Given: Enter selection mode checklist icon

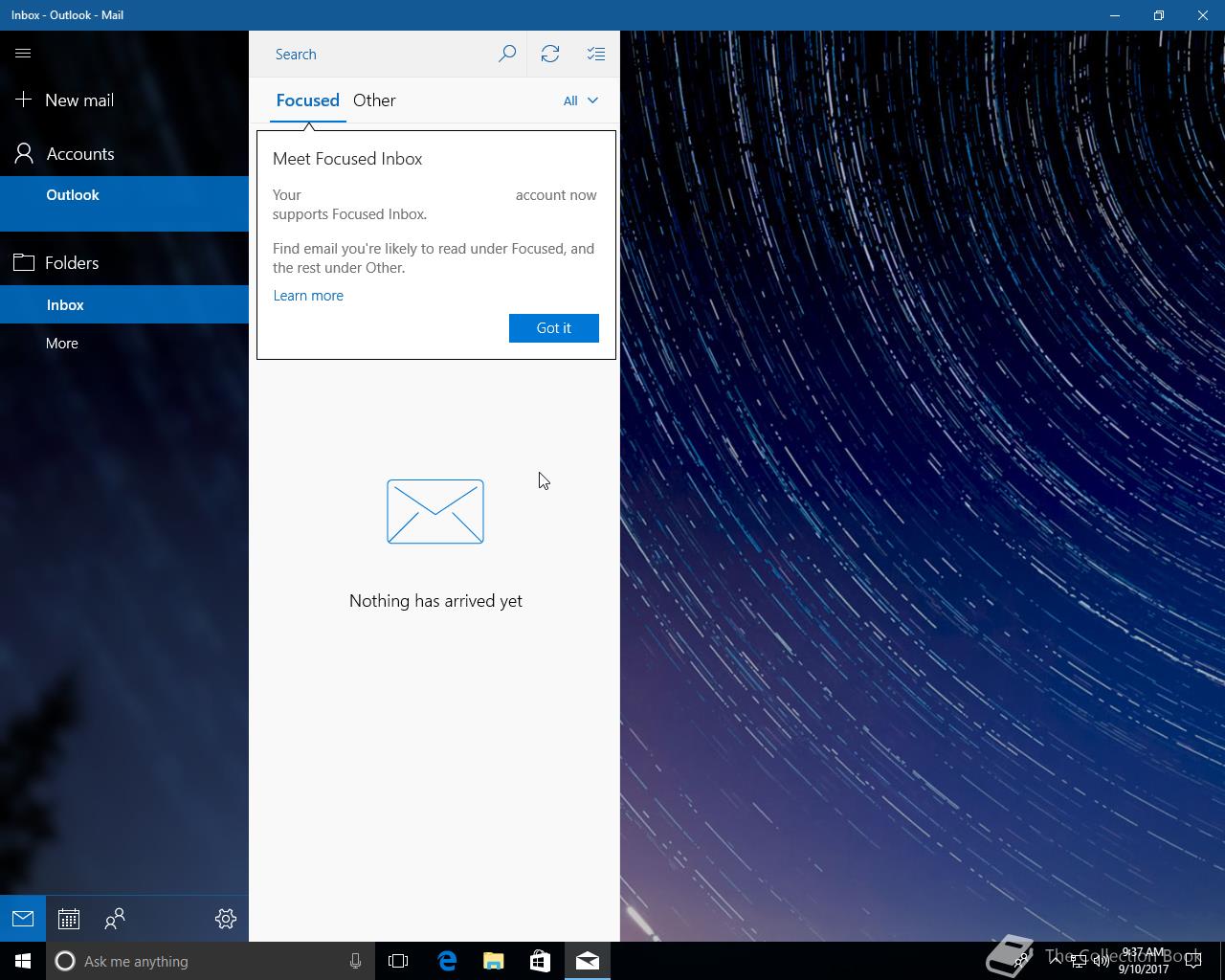Looking at the screenshot, I should click(x=596, y=54).
